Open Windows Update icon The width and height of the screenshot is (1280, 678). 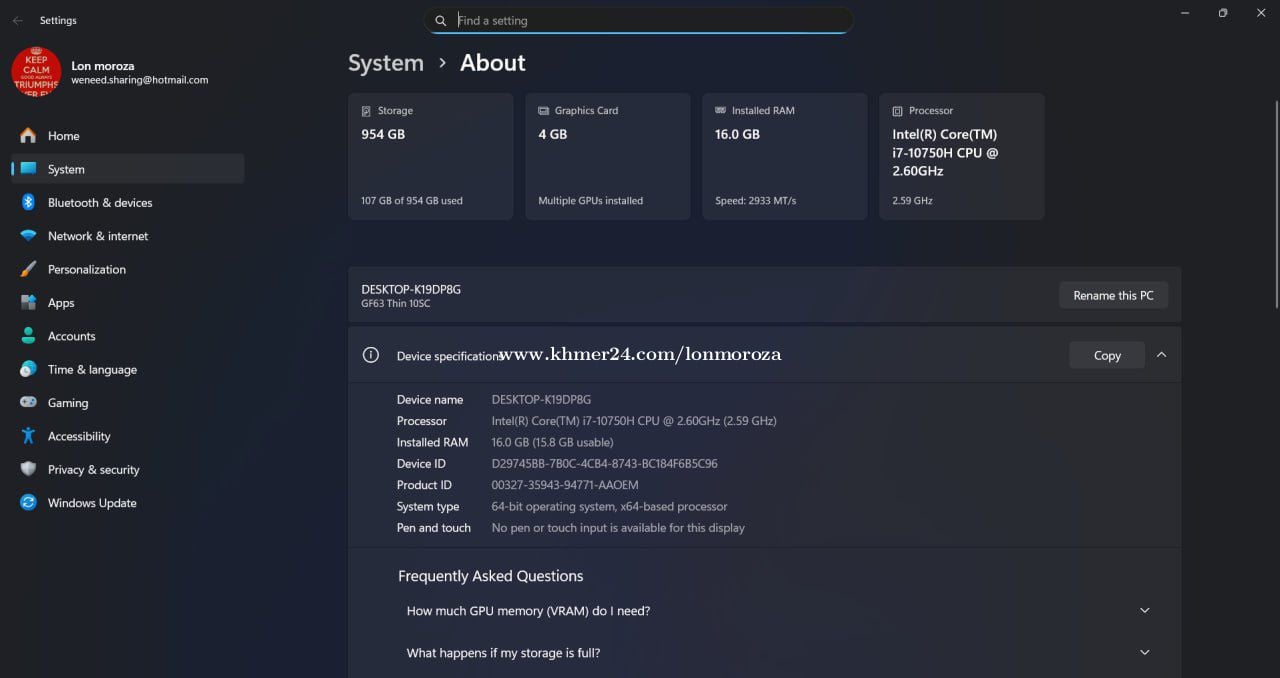(x=28, y=503)
